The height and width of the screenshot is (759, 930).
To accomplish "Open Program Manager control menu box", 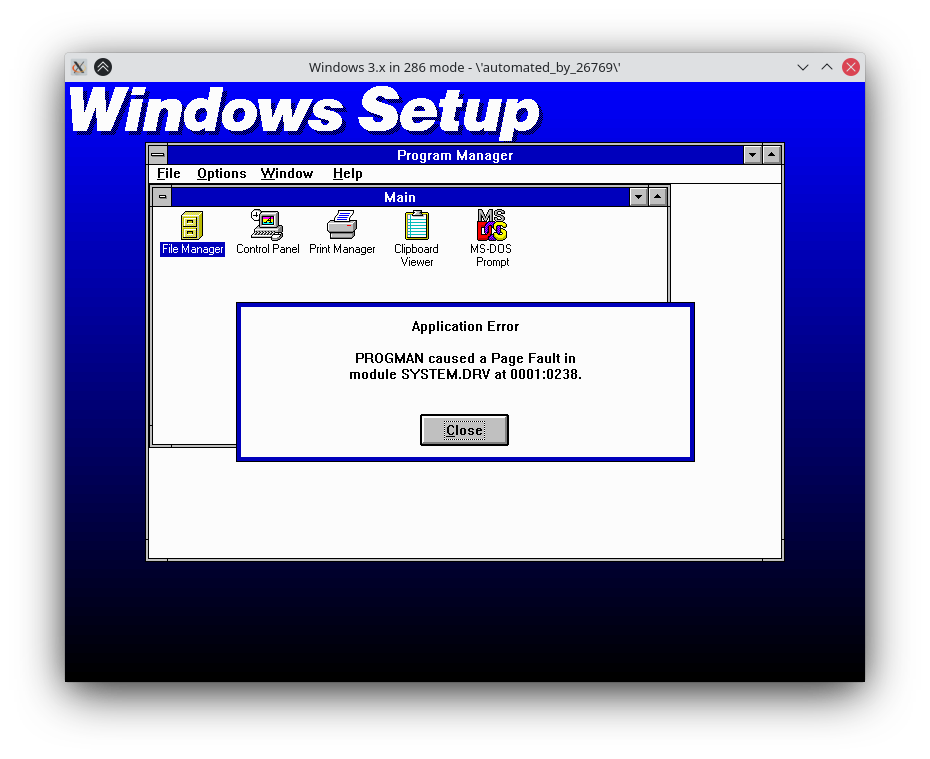I will (158, 155).
